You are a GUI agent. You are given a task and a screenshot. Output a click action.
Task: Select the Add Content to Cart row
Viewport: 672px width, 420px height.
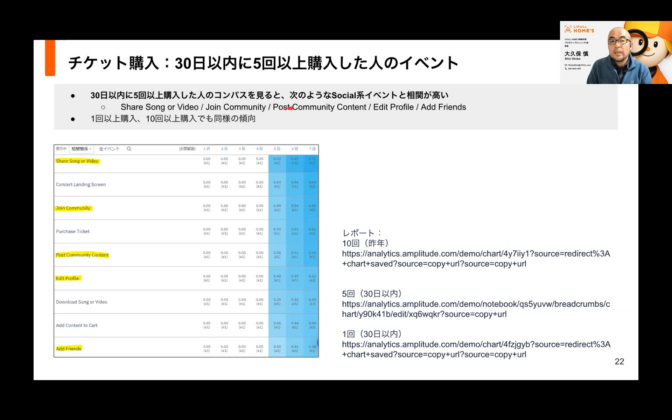click(78, 326)
